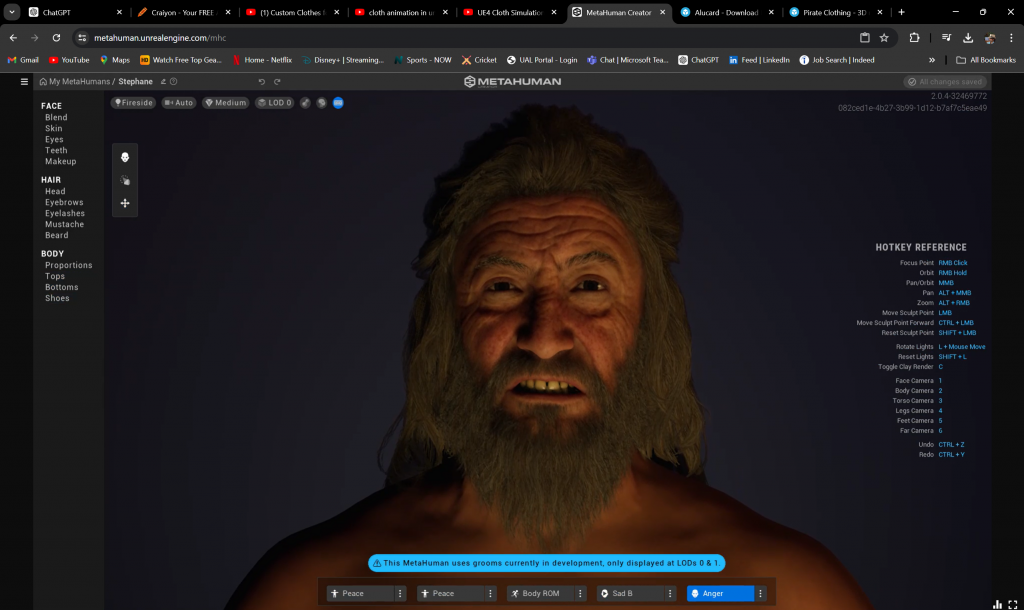This screenshot has height=610, width=1024.
Task: Open the Cricket bookmark
Action: (x=479, y=60)
